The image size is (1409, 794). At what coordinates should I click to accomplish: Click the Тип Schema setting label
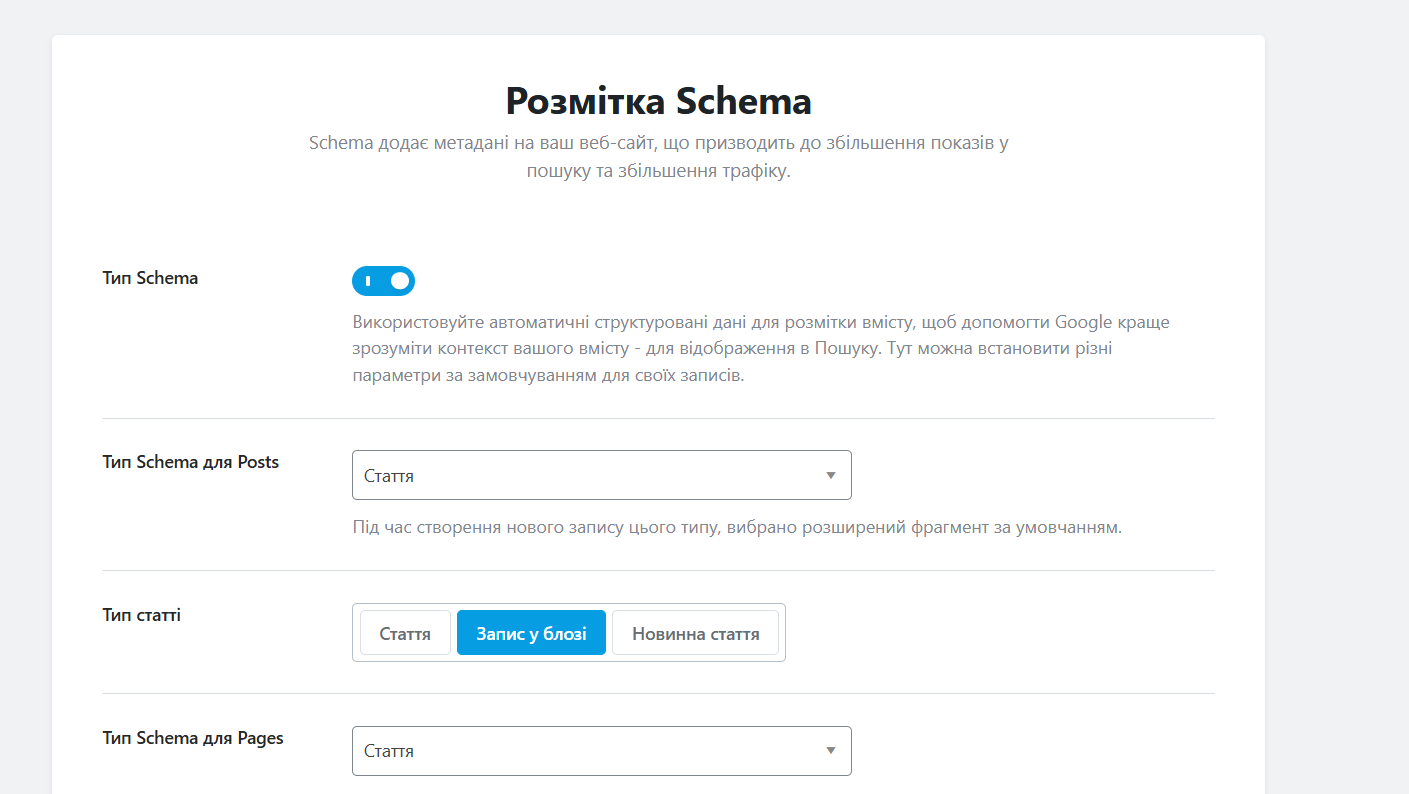(150, 278)
